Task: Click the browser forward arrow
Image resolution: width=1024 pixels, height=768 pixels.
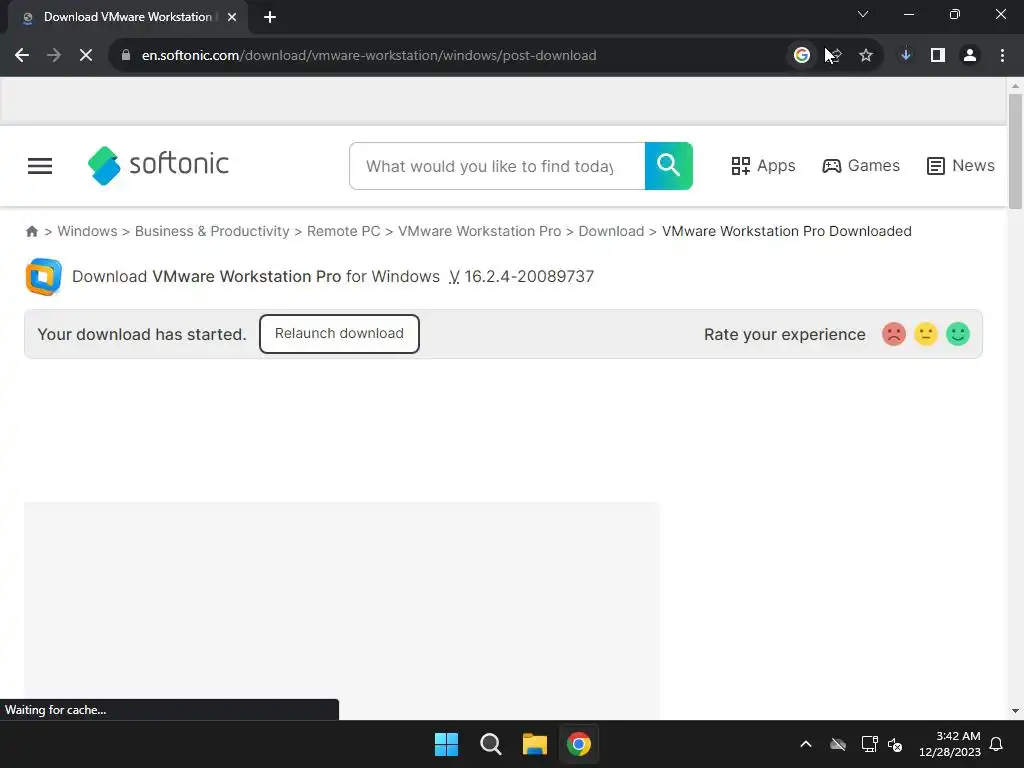Action: point(54,56)
